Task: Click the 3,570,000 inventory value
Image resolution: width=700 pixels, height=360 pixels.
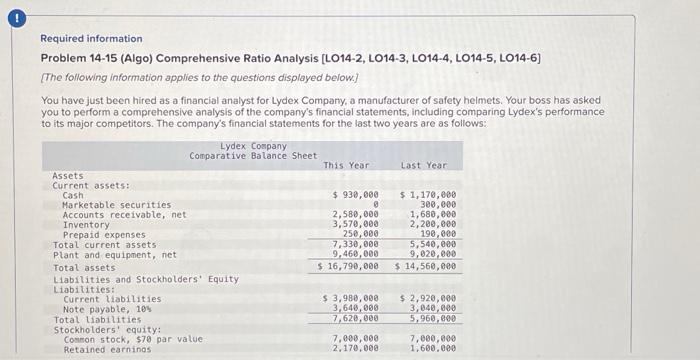Action: pos(356,224)
